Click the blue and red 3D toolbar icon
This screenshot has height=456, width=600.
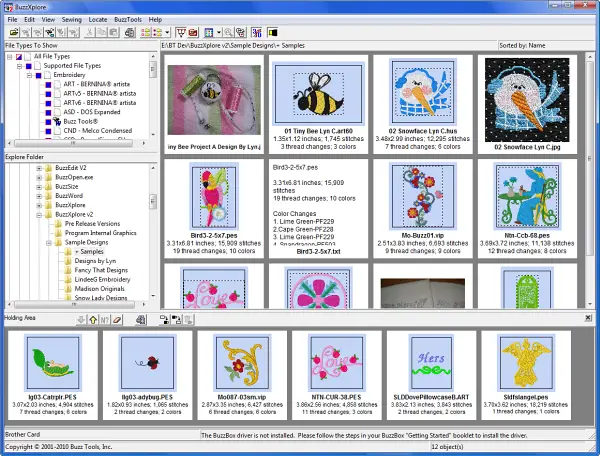tap(257, 33)
